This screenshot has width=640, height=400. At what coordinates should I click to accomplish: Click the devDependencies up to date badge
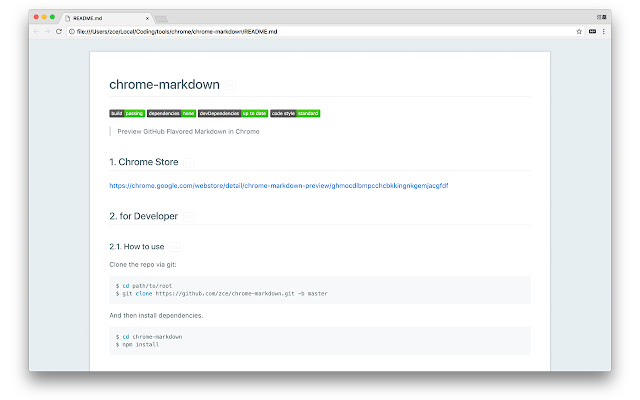coord(233,113)
